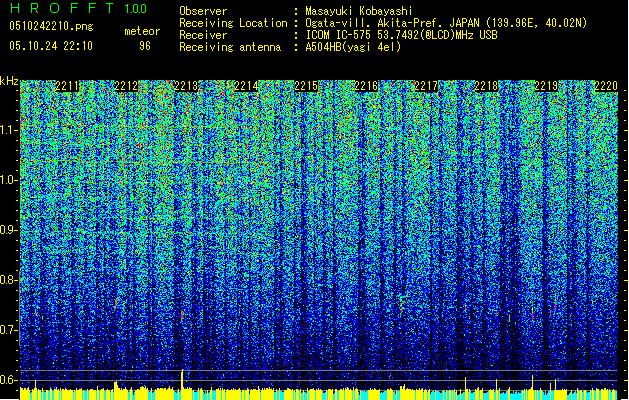Click the 0.7 kHz axis label

coord(9,330)
